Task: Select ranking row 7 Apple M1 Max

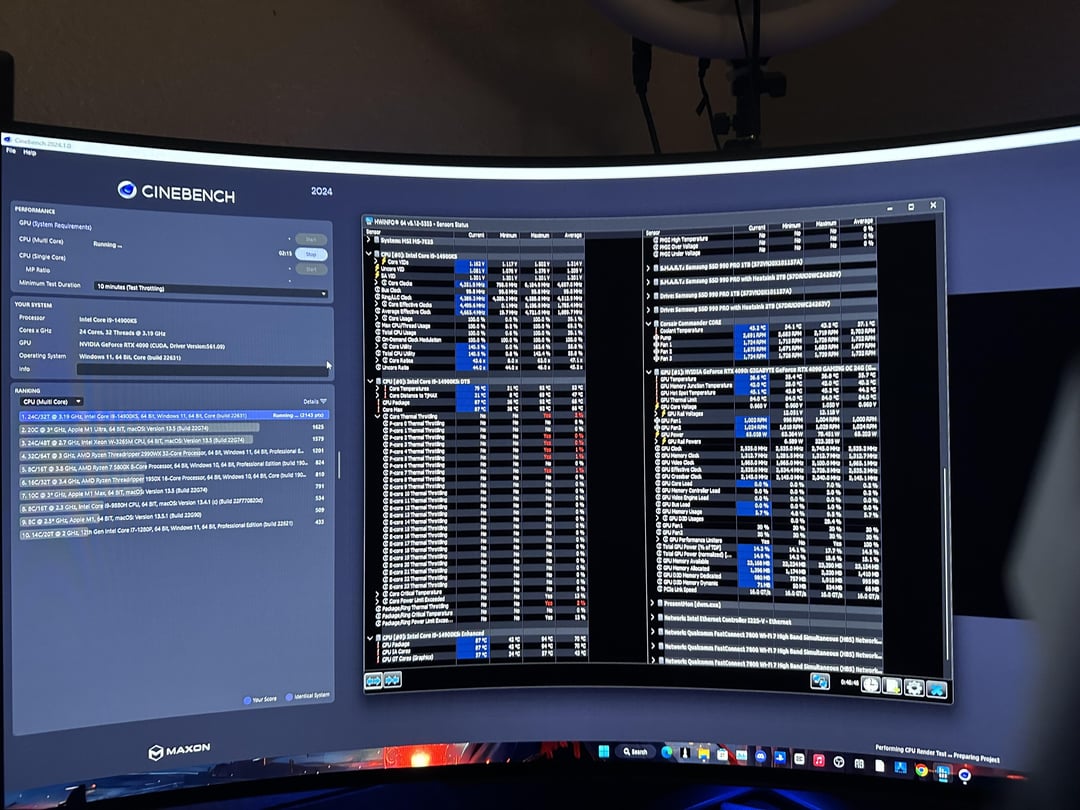Action: [174, 492]
